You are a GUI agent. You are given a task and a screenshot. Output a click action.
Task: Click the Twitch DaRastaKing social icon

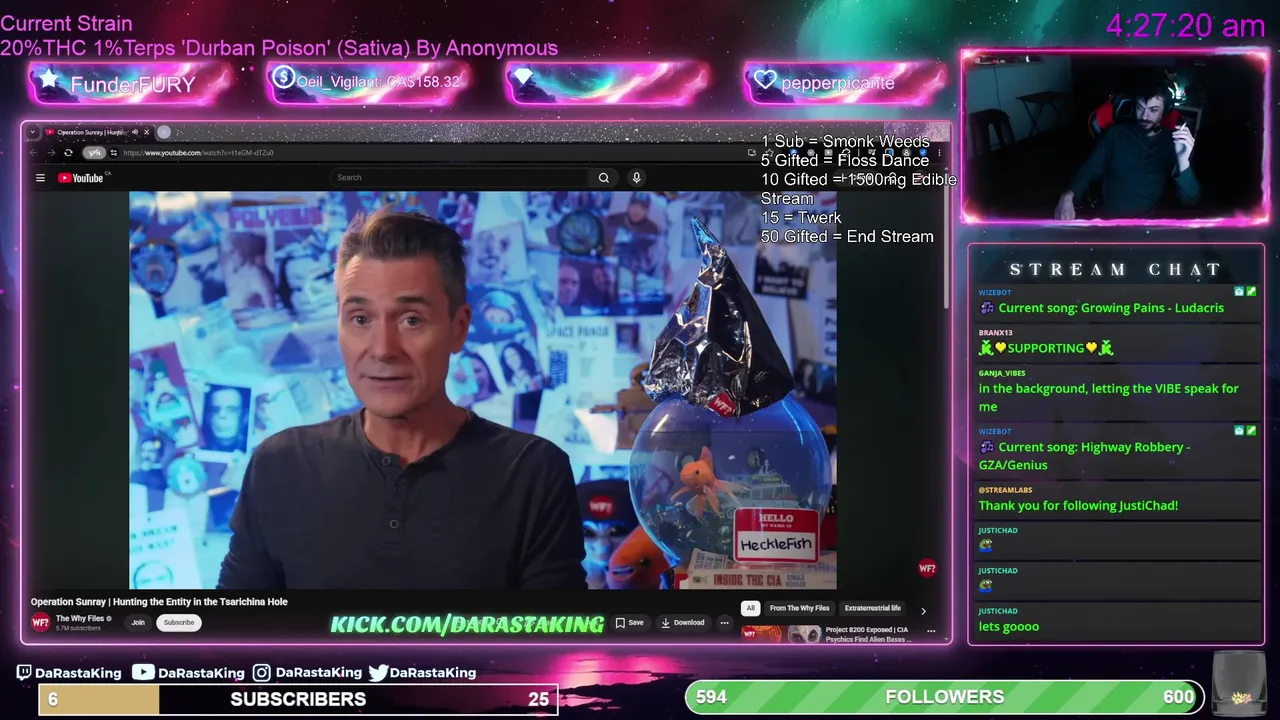pyautogui.click(x=24, y=673)
